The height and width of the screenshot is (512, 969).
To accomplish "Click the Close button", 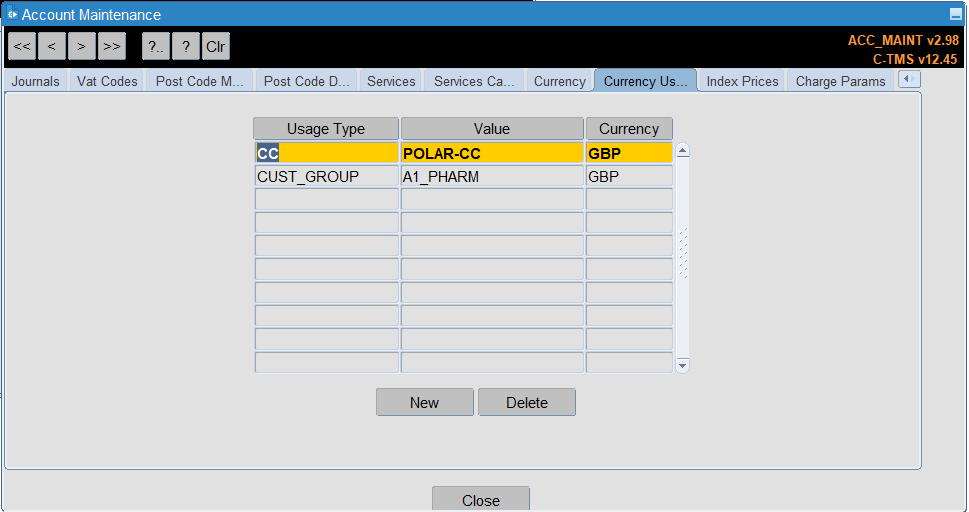I will tap(481, 500).
